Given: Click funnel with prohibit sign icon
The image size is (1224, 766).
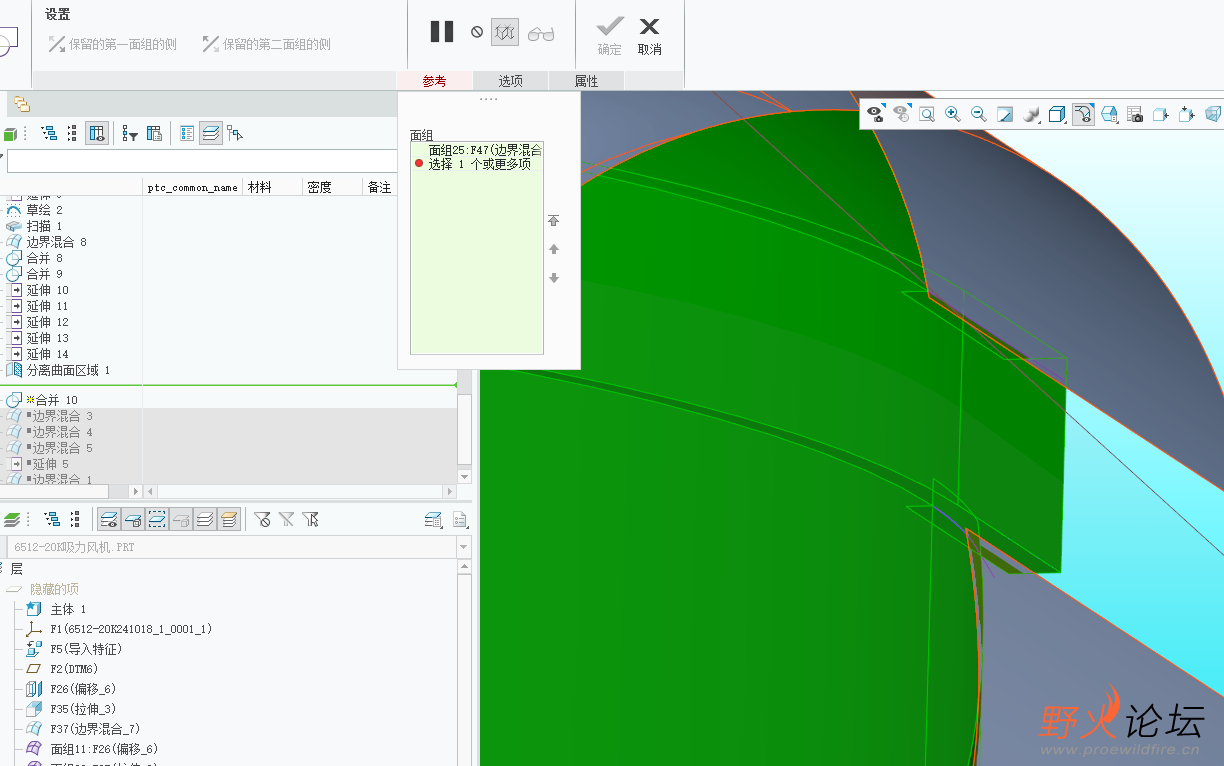Looking at the screenshot, I should (262, 519).
